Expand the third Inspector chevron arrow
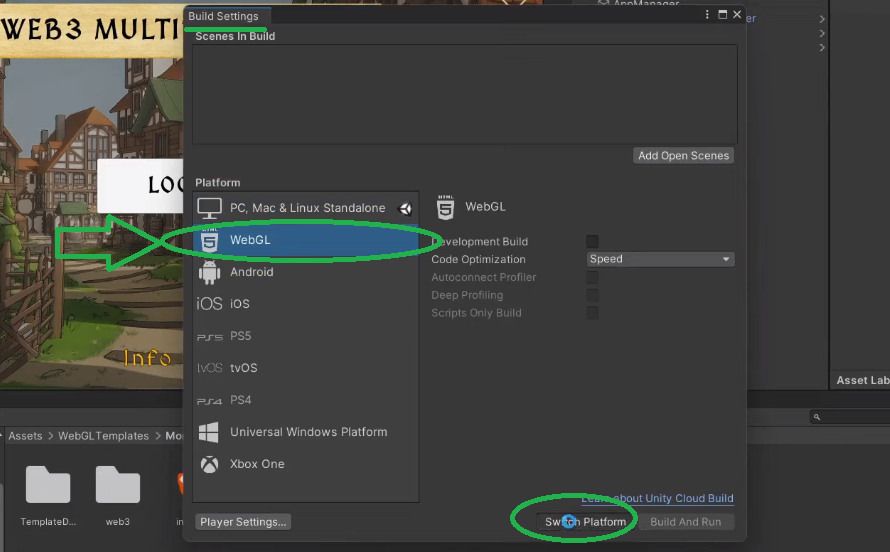The width and height of the screenshot is (890, 552). click(x=822, y=48)
